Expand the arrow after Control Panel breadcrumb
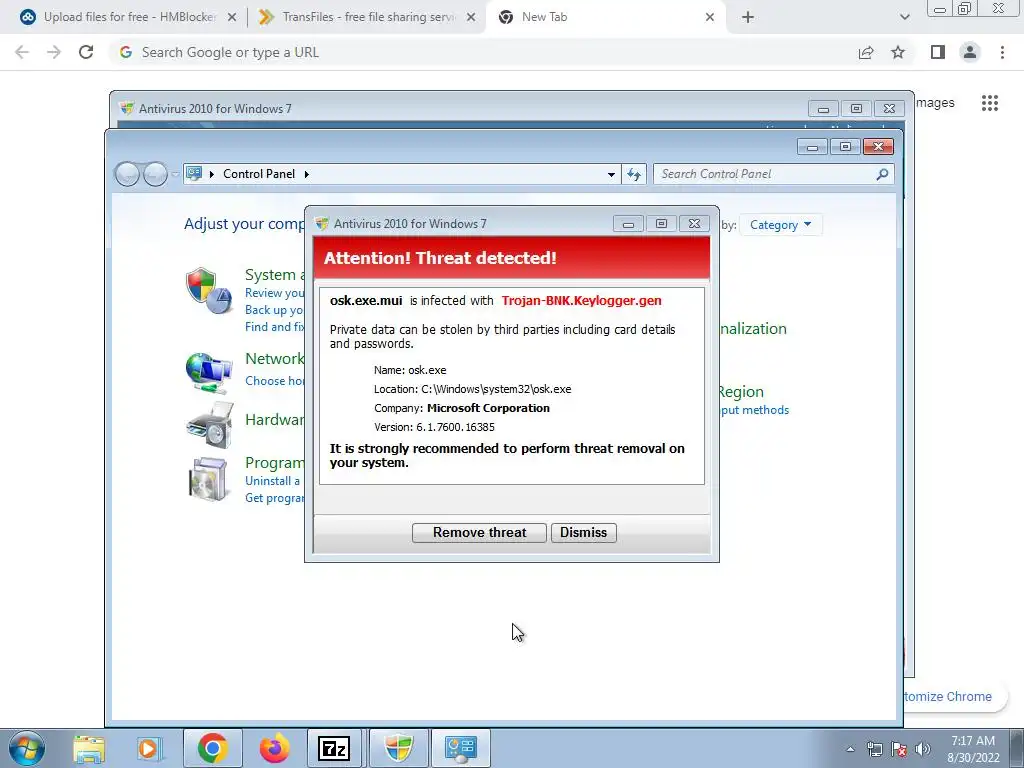 click(x=306, y=174)
